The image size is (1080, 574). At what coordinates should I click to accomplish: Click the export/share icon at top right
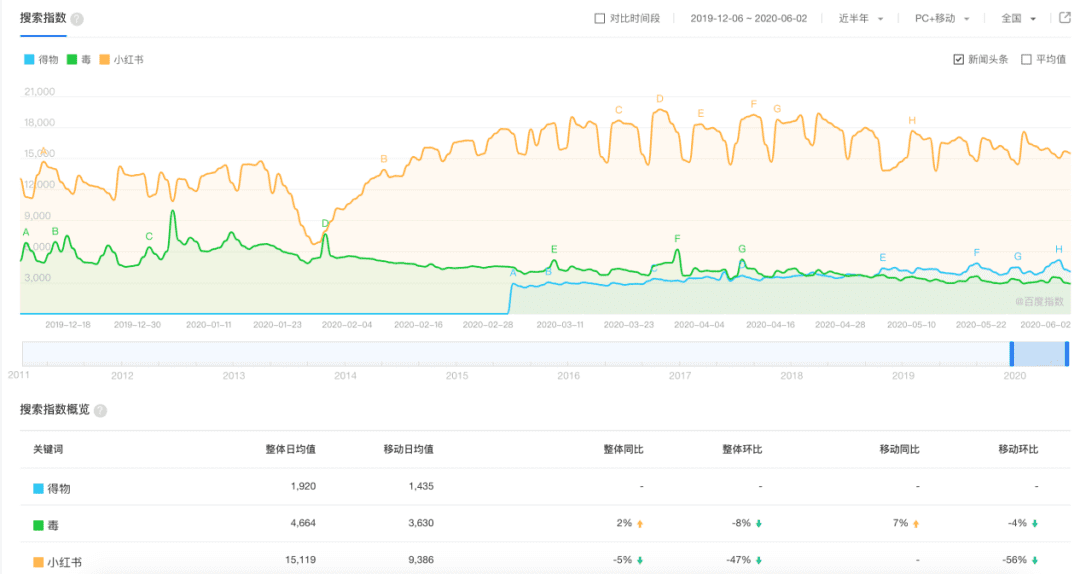click(1065, 18)
